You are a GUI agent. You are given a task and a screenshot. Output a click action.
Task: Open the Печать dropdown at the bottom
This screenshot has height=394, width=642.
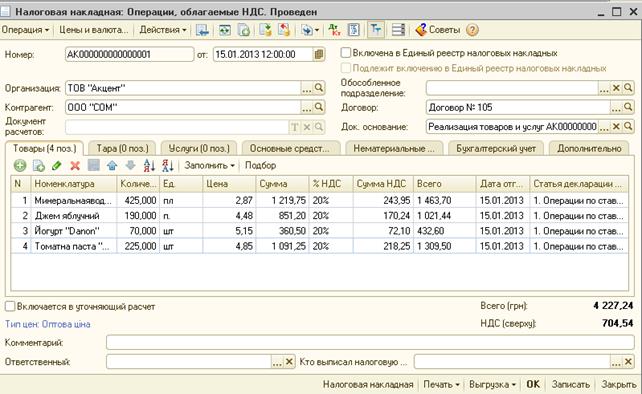click(x=441, y=385)
